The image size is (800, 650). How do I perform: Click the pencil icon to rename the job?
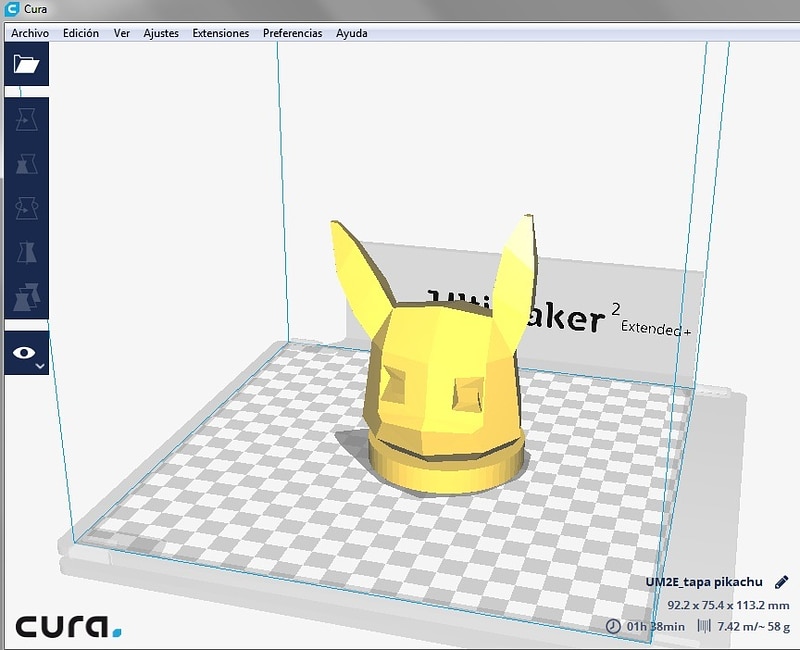coord(781,582)
